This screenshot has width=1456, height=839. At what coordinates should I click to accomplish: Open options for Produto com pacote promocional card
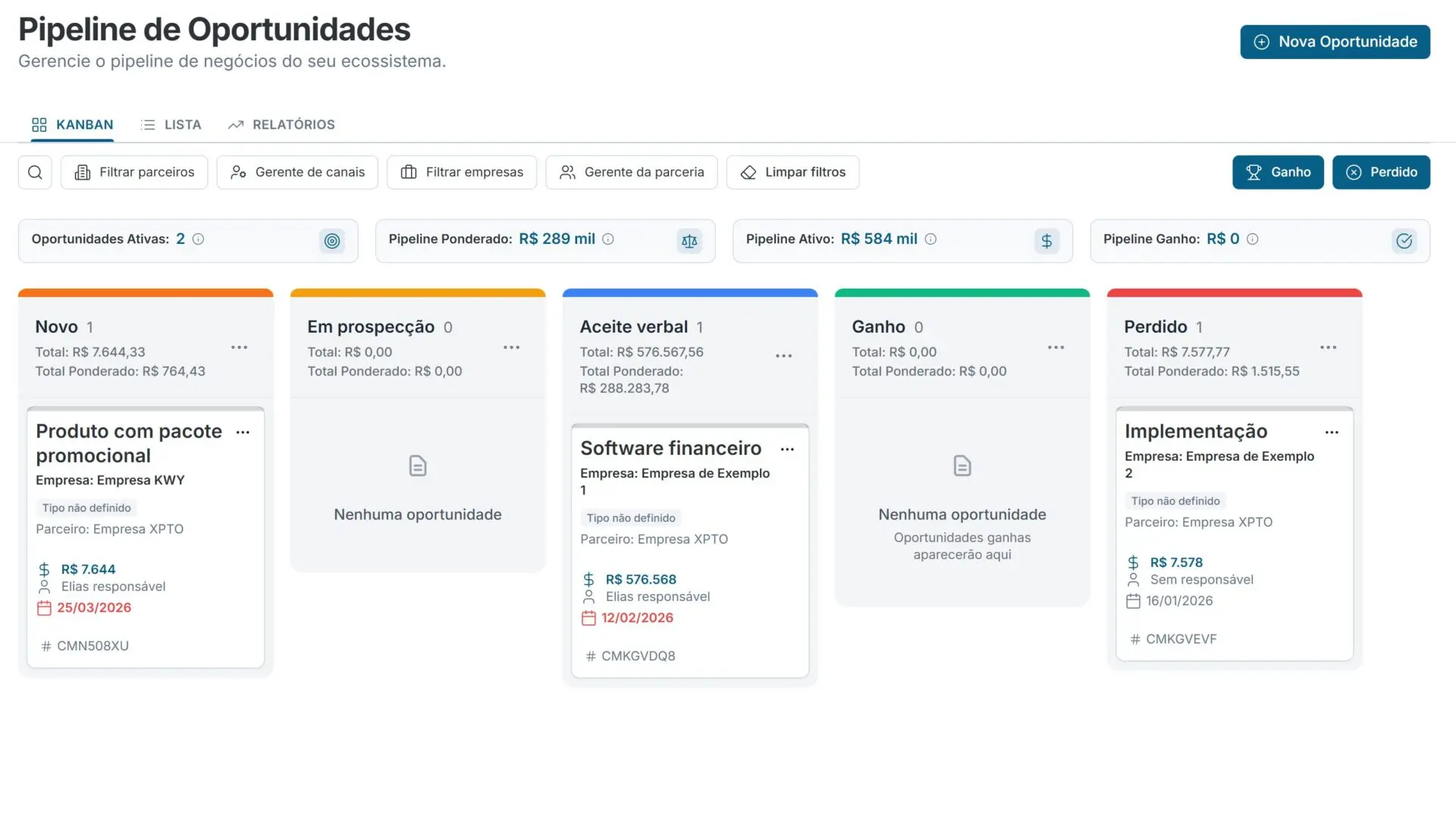[x=243, y=433]
